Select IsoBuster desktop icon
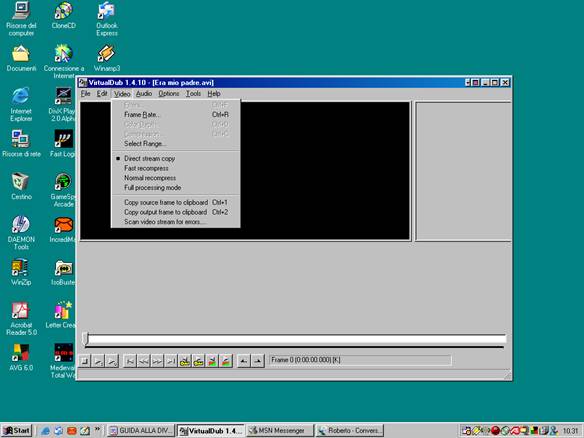Viewport: 584px width, 438px height. [x=63, y=273]
